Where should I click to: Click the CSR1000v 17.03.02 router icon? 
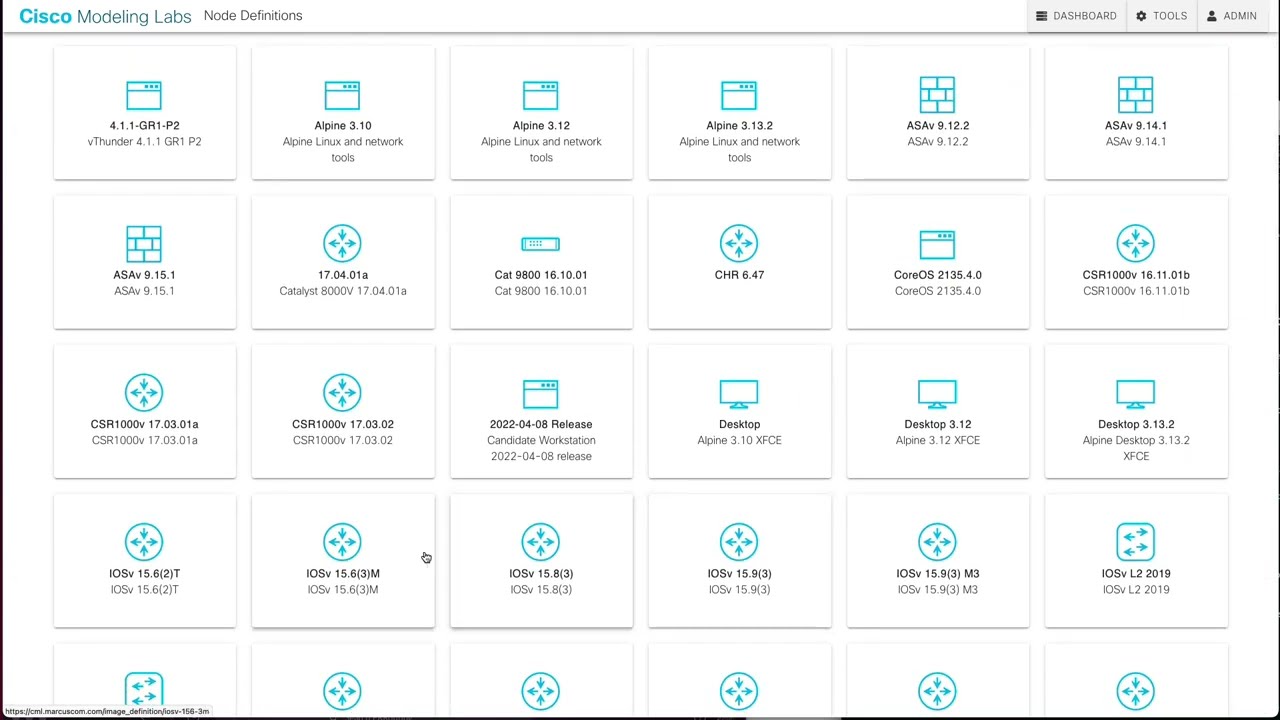(x=342, y=393)
